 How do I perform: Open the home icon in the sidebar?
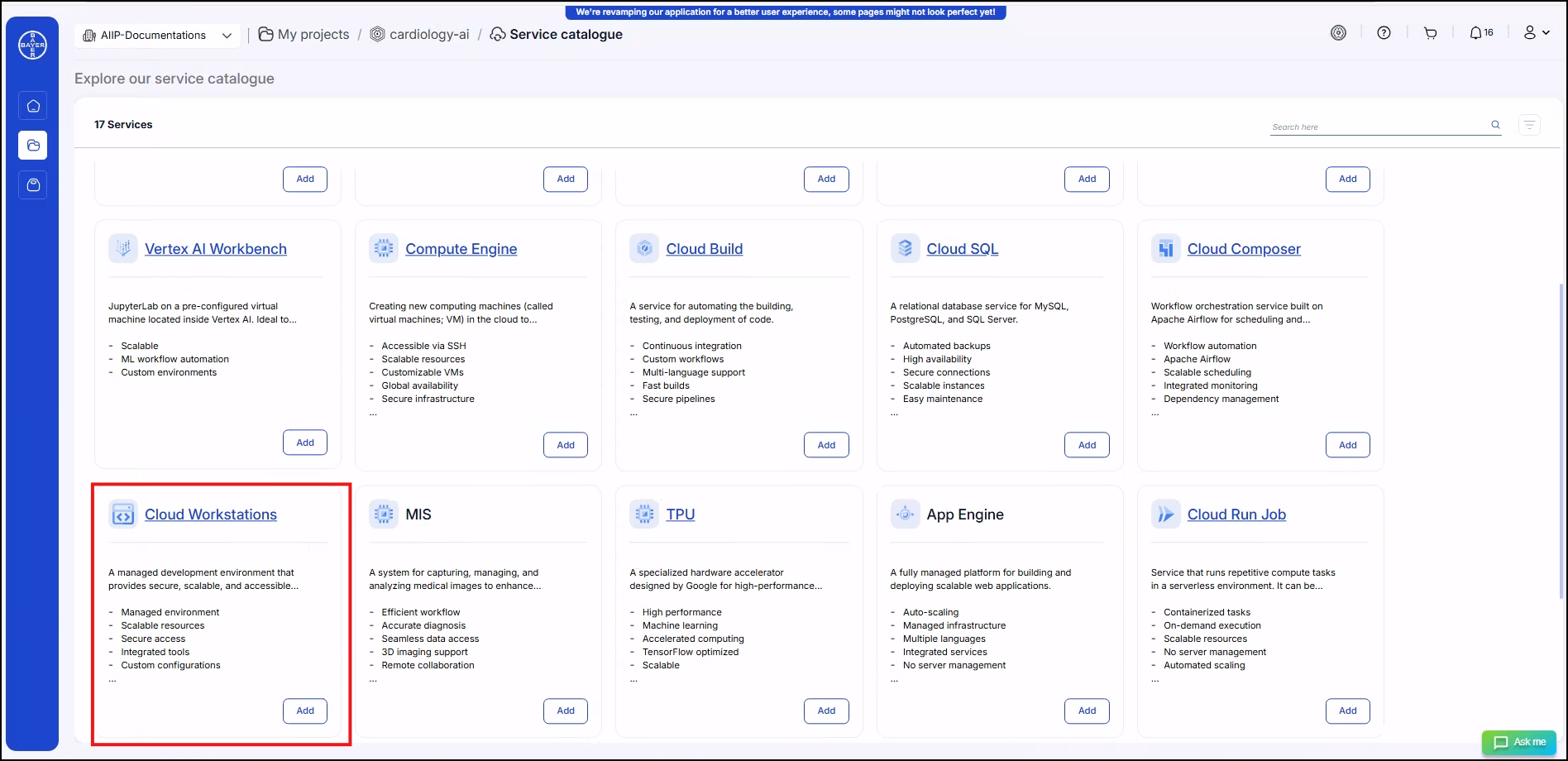tap(33, 106)
